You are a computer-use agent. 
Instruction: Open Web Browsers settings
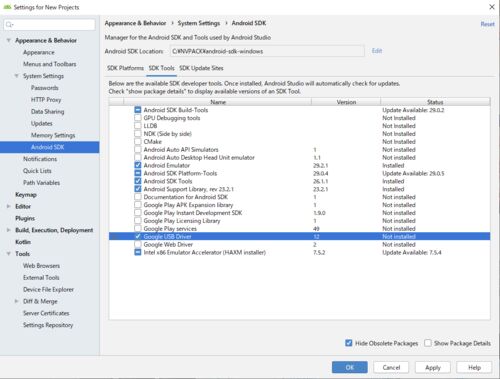coord(41,266)
